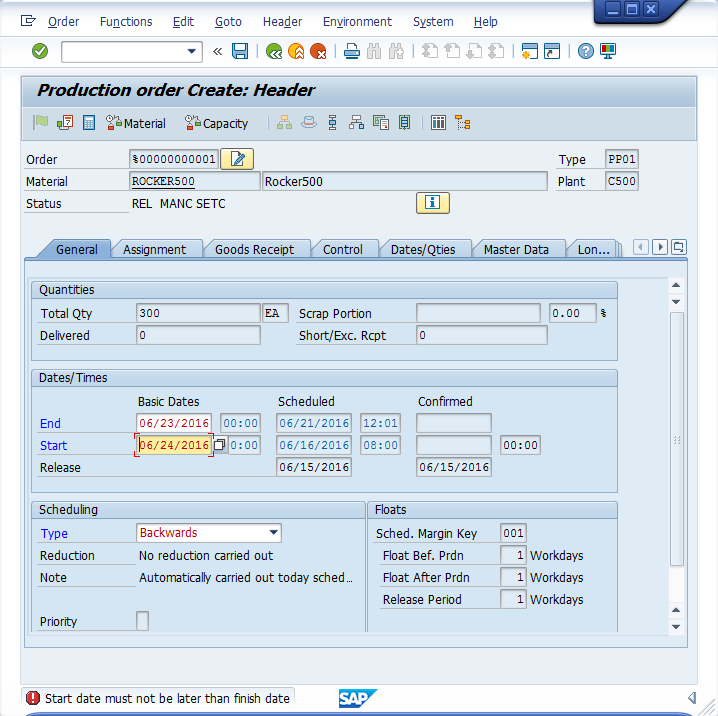Click the Check material availability icon with question mark
This screenshot has height=716, width=718.
point(65,123)
